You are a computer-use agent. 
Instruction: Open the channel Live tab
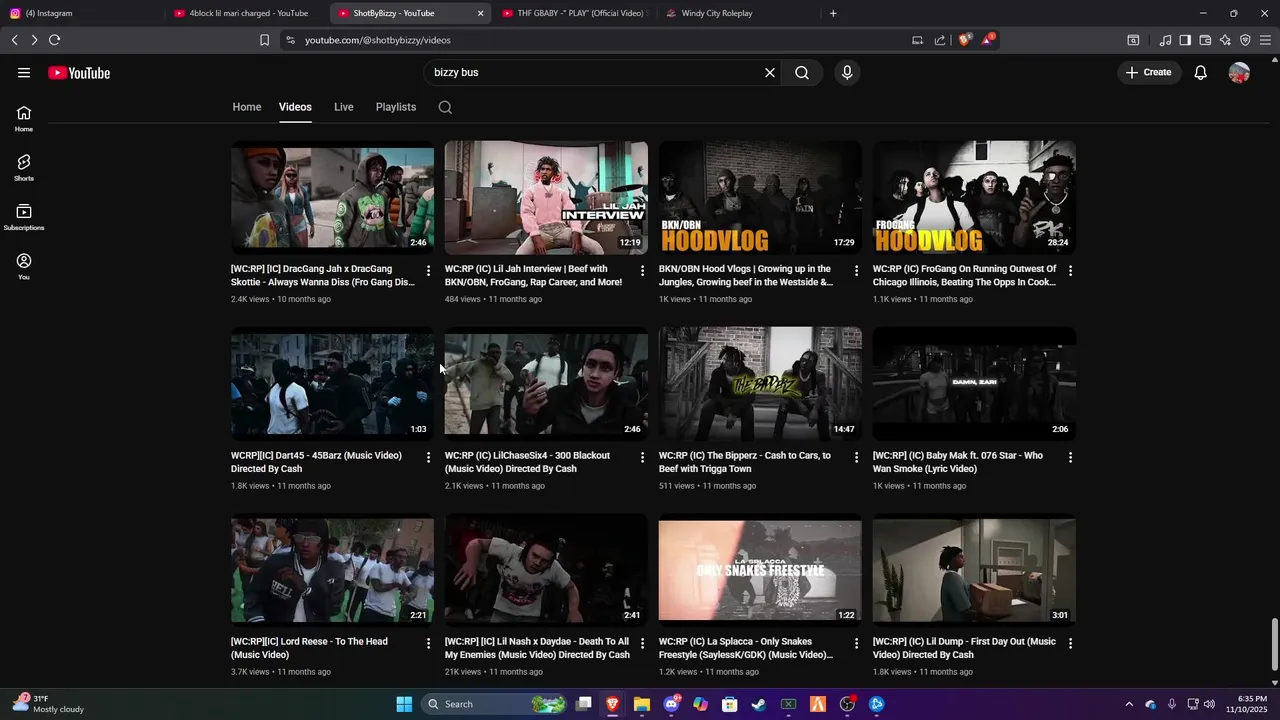344,107
